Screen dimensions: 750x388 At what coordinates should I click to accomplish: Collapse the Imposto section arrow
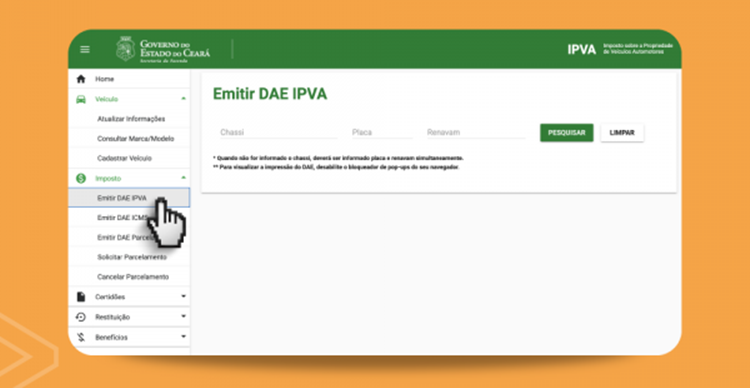coord(184,177)
